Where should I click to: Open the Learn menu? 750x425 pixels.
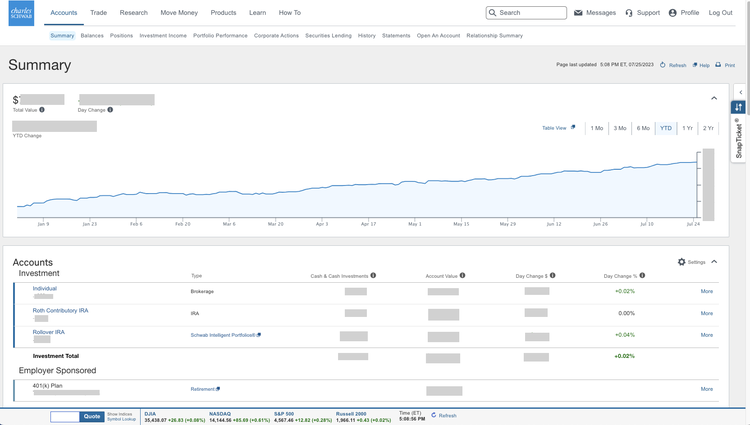click(257, 13)
